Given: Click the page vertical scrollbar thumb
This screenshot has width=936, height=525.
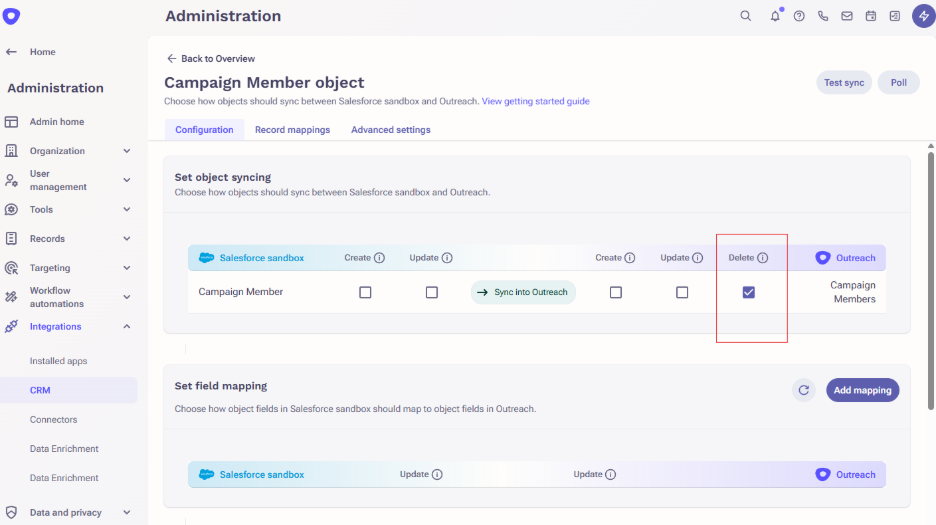Looking at the screenshot, I should [x=931, y=281].
